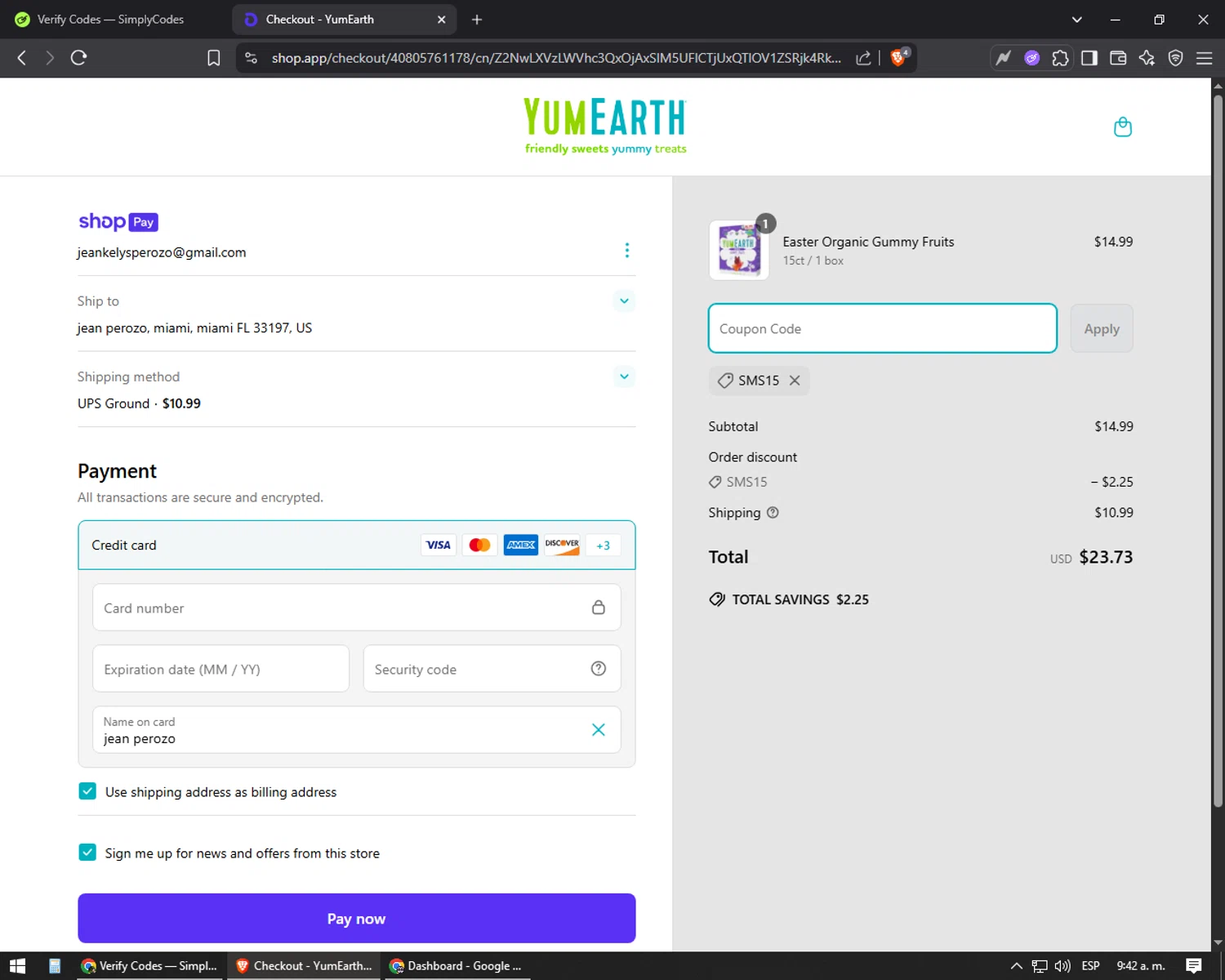This screenshot has height=980, width=1225.
Task: Open the Brave VPN shield icon
Action: (1176, 57)
